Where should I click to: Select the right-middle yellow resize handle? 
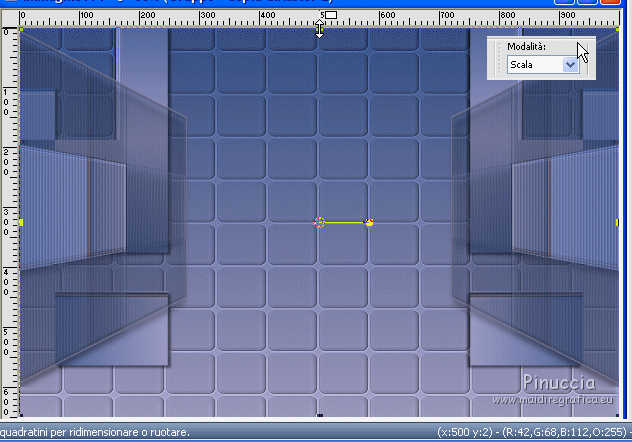[x=617, y=222]
